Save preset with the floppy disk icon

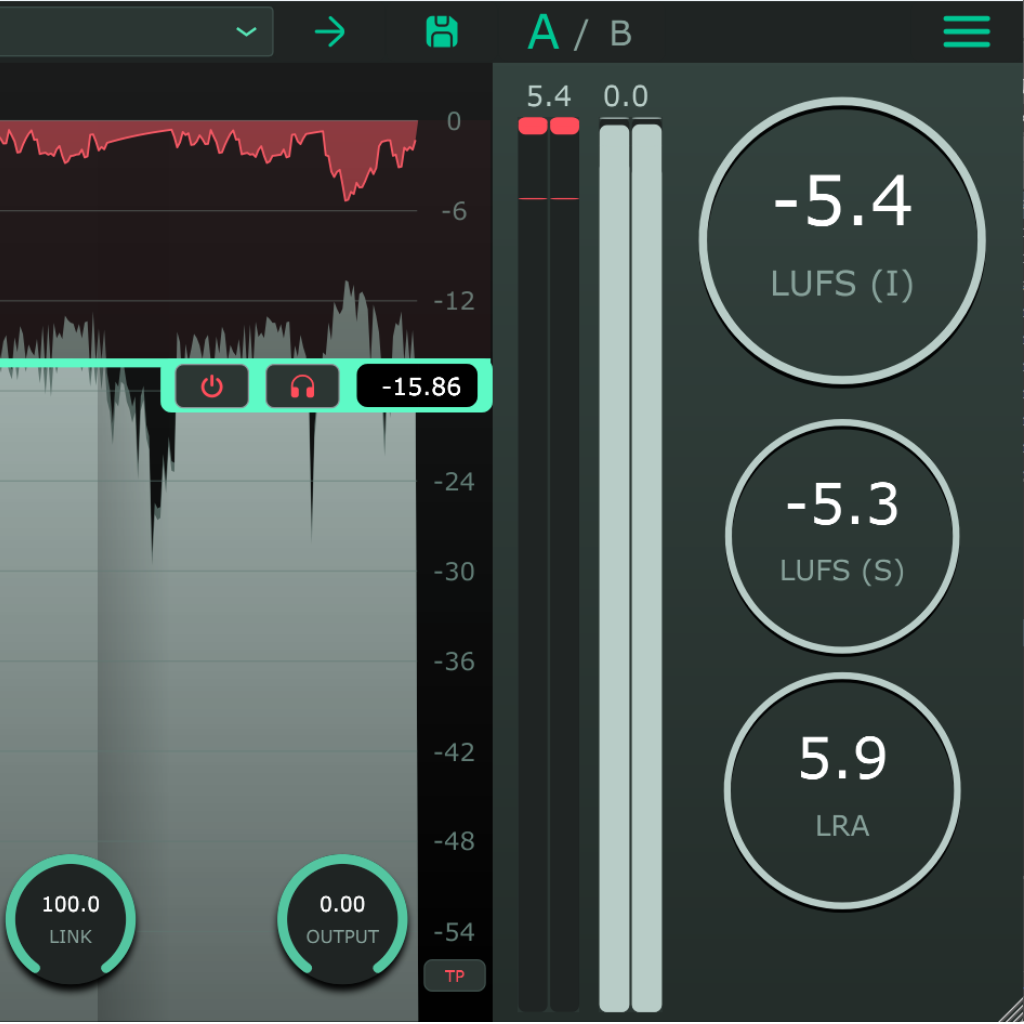point(441,32)
